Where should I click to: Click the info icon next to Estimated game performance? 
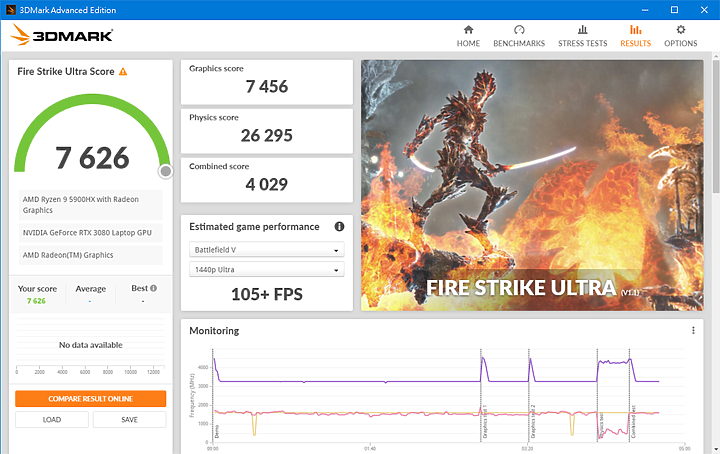point(339,226)
